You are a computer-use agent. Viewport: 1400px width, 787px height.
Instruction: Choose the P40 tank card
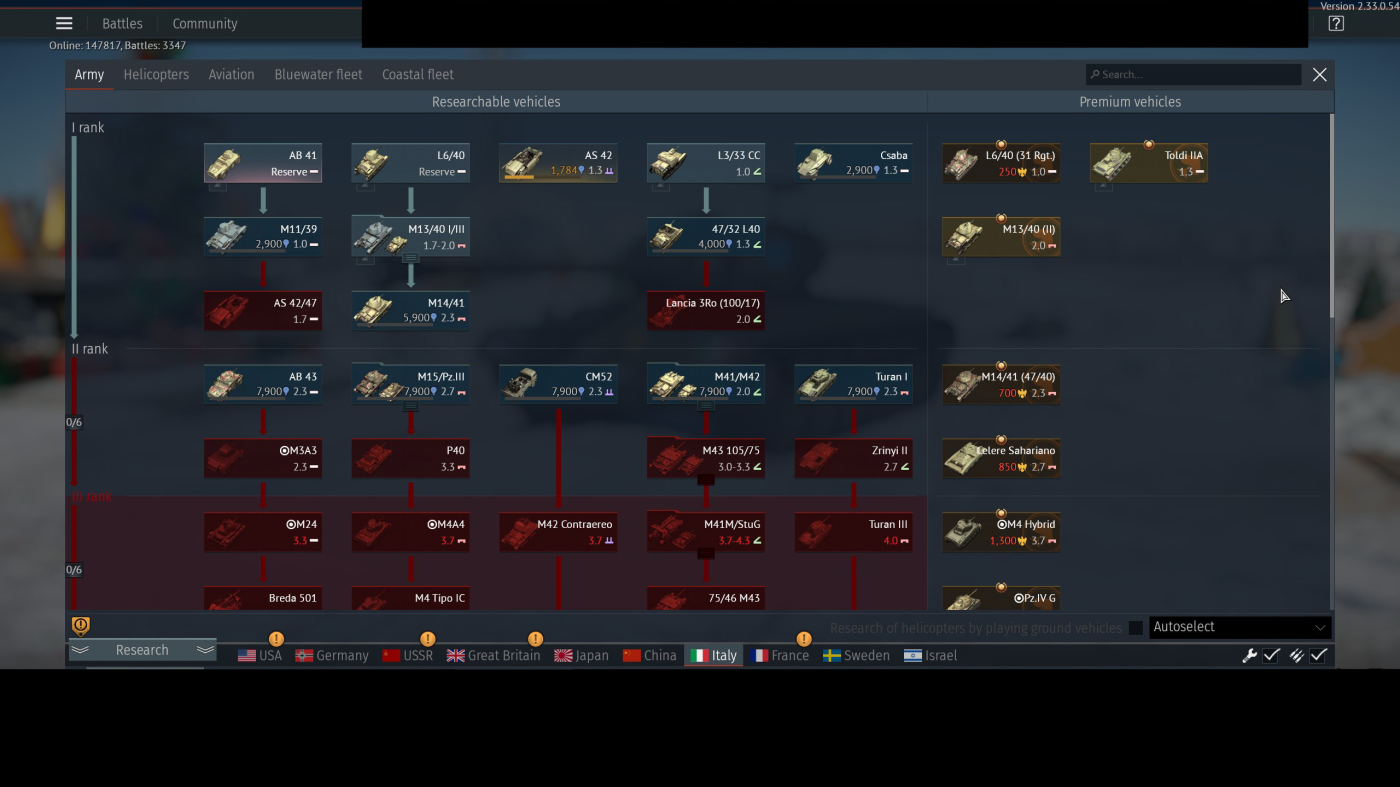410,458
